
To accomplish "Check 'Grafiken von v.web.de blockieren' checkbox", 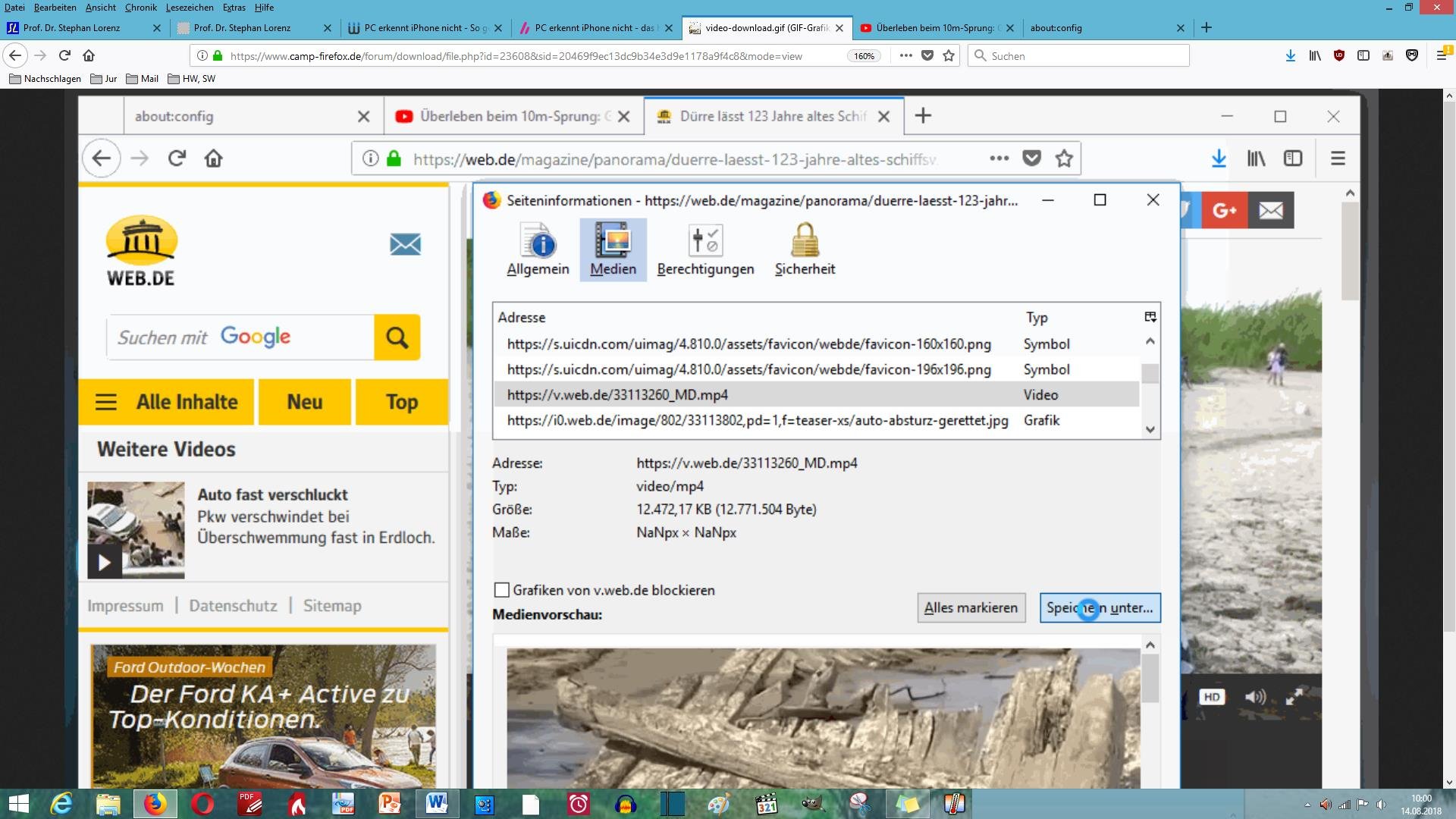I will 501,590.
